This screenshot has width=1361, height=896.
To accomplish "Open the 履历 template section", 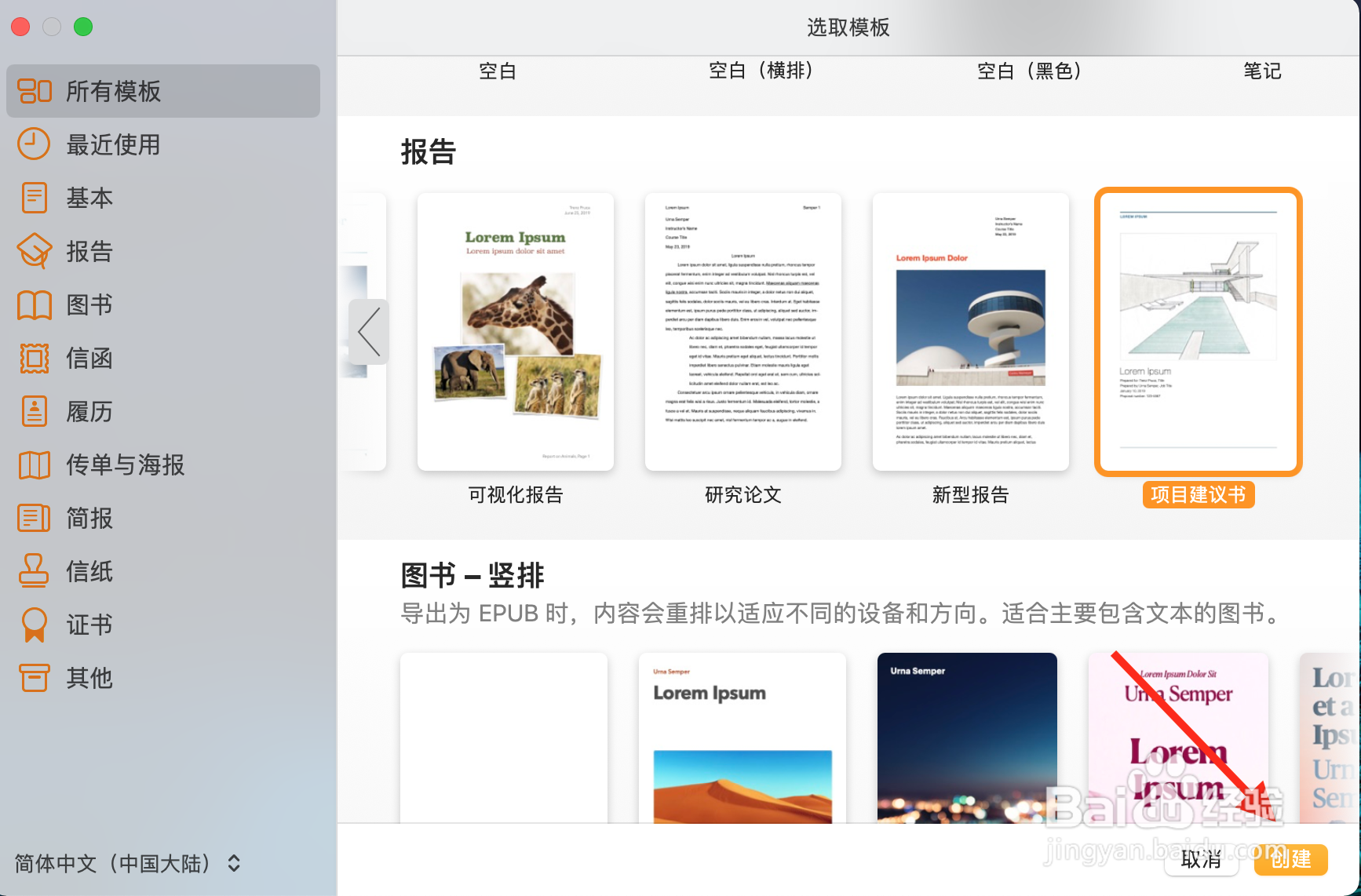I will pyautogui.click(x=89, y=411).
